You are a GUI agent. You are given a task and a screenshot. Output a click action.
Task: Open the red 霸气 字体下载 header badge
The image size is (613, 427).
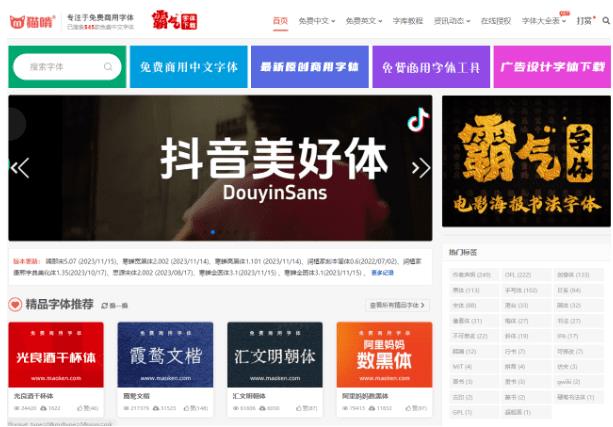click(x=174, y=20)
